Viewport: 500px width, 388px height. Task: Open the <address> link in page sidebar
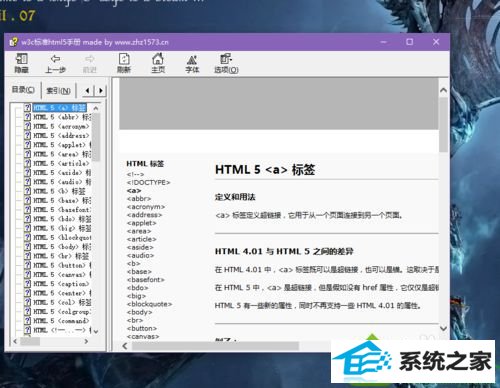pos(144,215)
